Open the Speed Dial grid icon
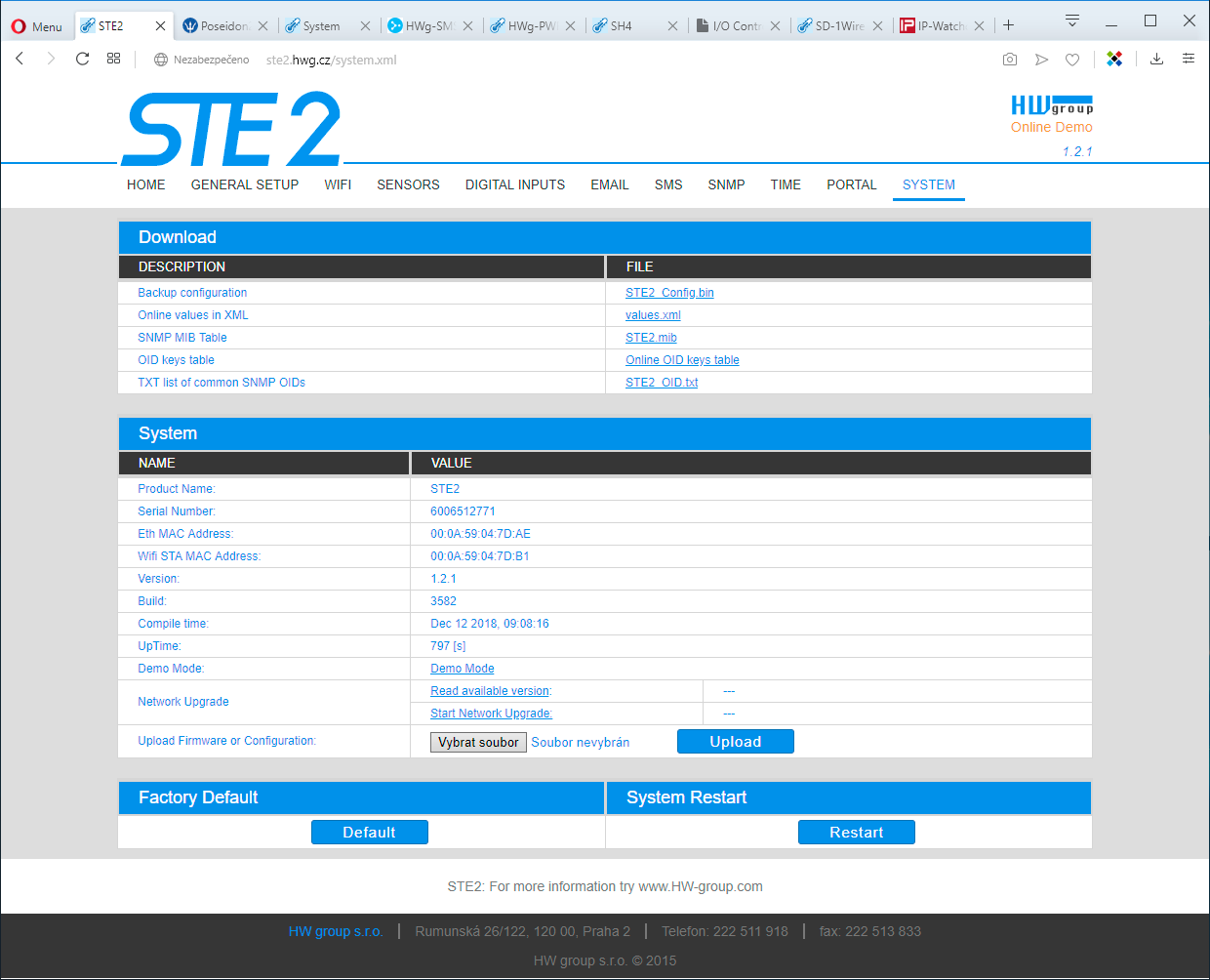 (x=113, y=59)
